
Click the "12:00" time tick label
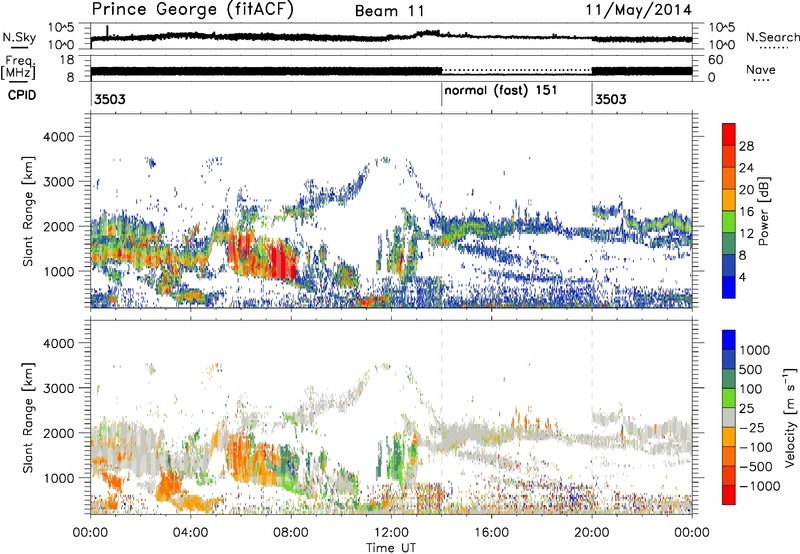click(391, 533)
